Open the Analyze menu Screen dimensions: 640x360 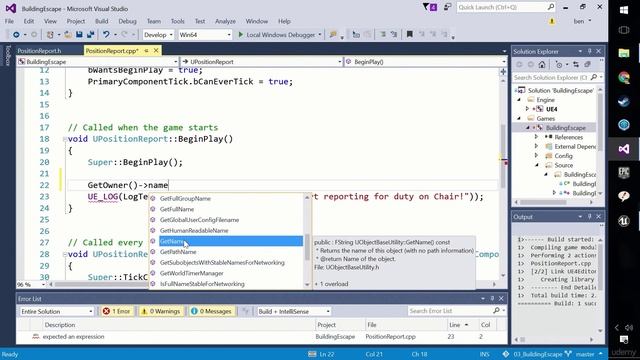click(225, 21)
